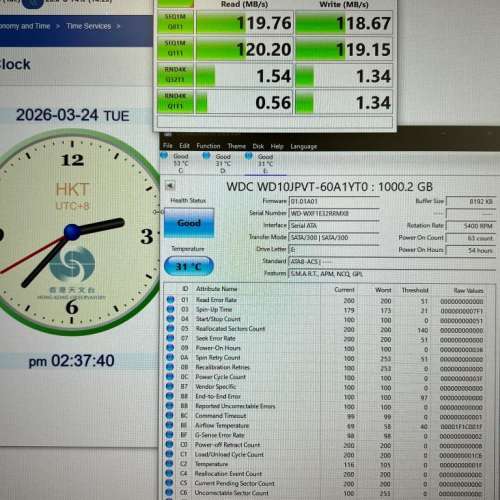Open the Function menu
The height and width of the screenshot is (500, 500).
(208, 146)
